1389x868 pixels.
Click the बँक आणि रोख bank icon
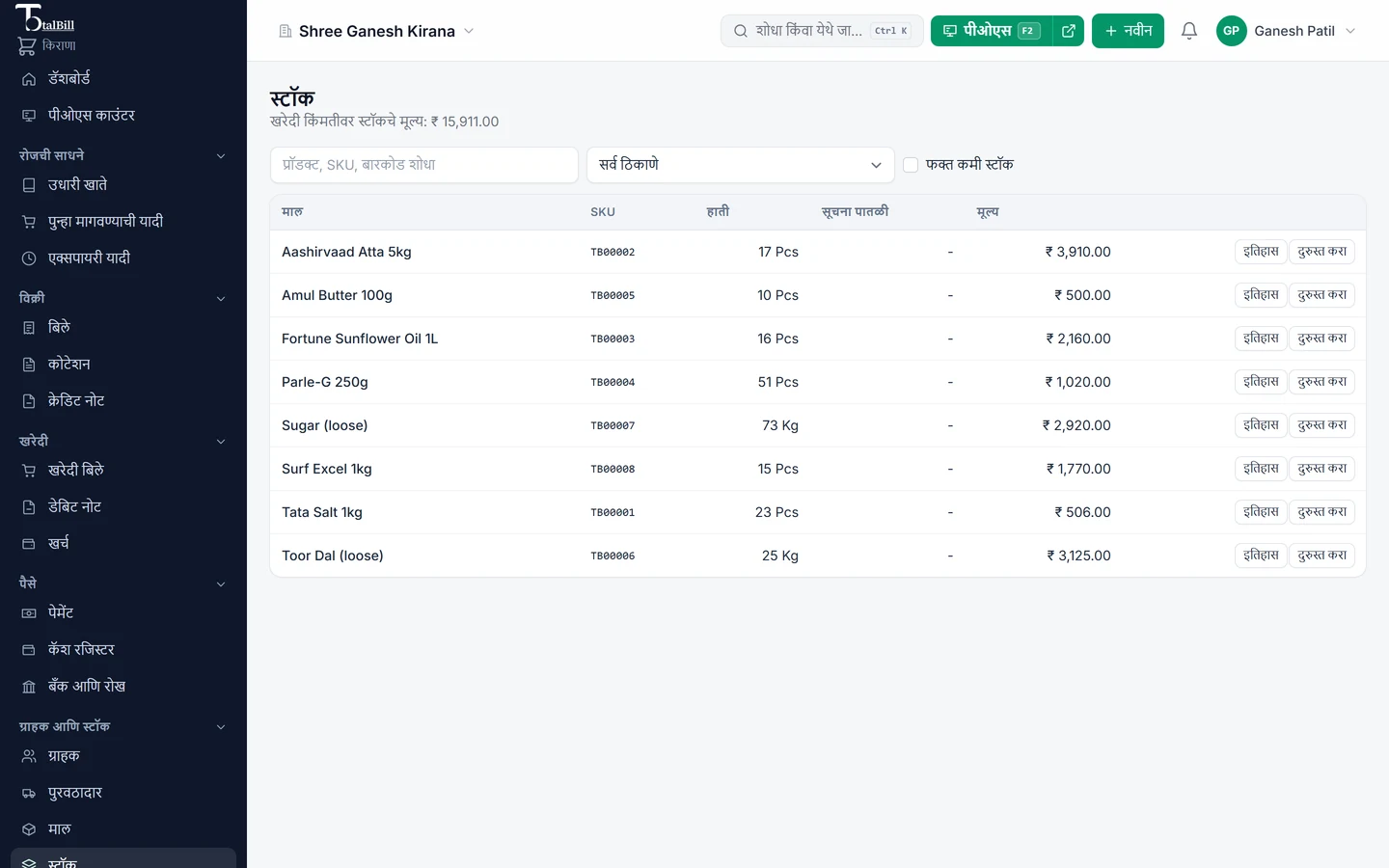click(29, 687)
